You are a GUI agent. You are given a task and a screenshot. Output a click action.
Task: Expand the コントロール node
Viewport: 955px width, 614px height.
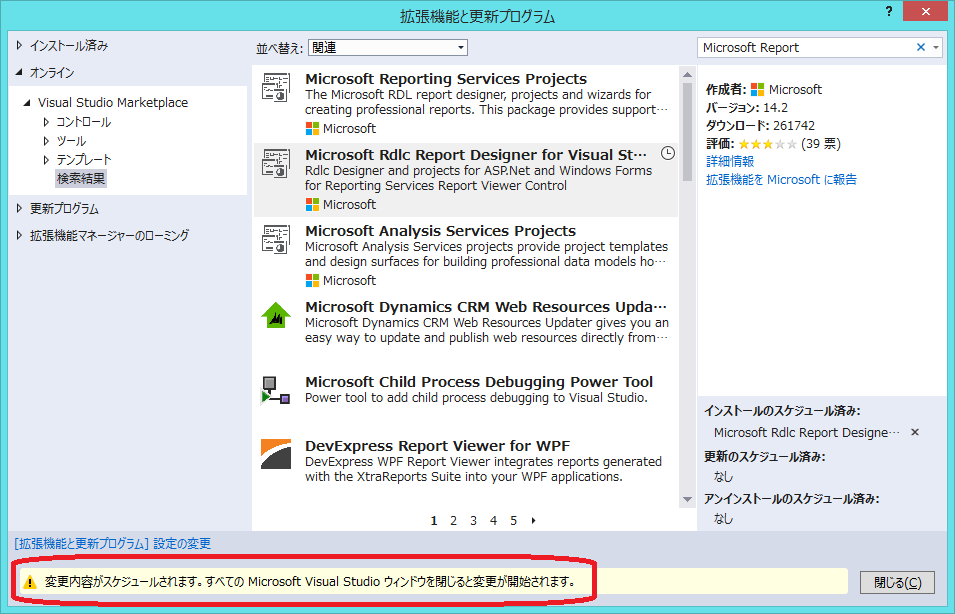(46, 122)
